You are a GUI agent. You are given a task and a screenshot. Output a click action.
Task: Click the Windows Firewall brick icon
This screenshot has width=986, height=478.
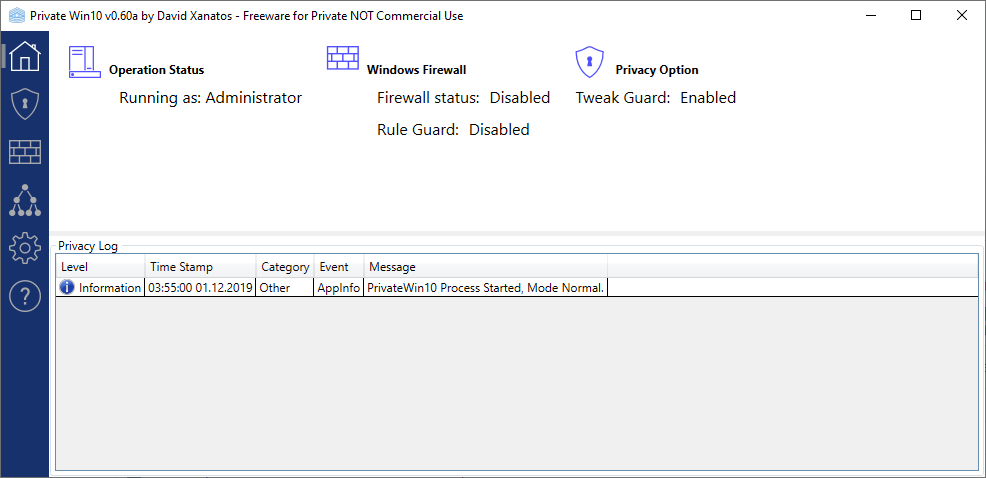[x=343, y=58]
